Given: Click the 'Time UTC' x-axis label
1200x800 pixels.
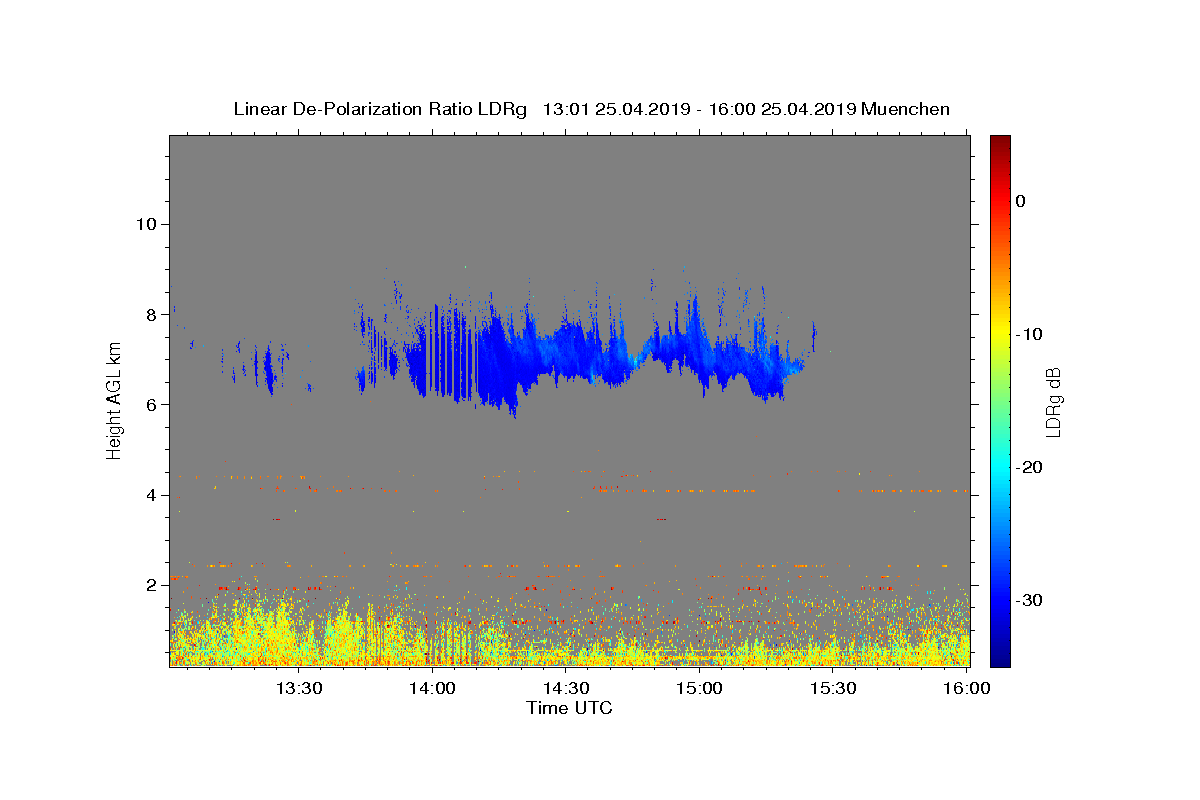Looking at the screenshot, I should (569, 708).
